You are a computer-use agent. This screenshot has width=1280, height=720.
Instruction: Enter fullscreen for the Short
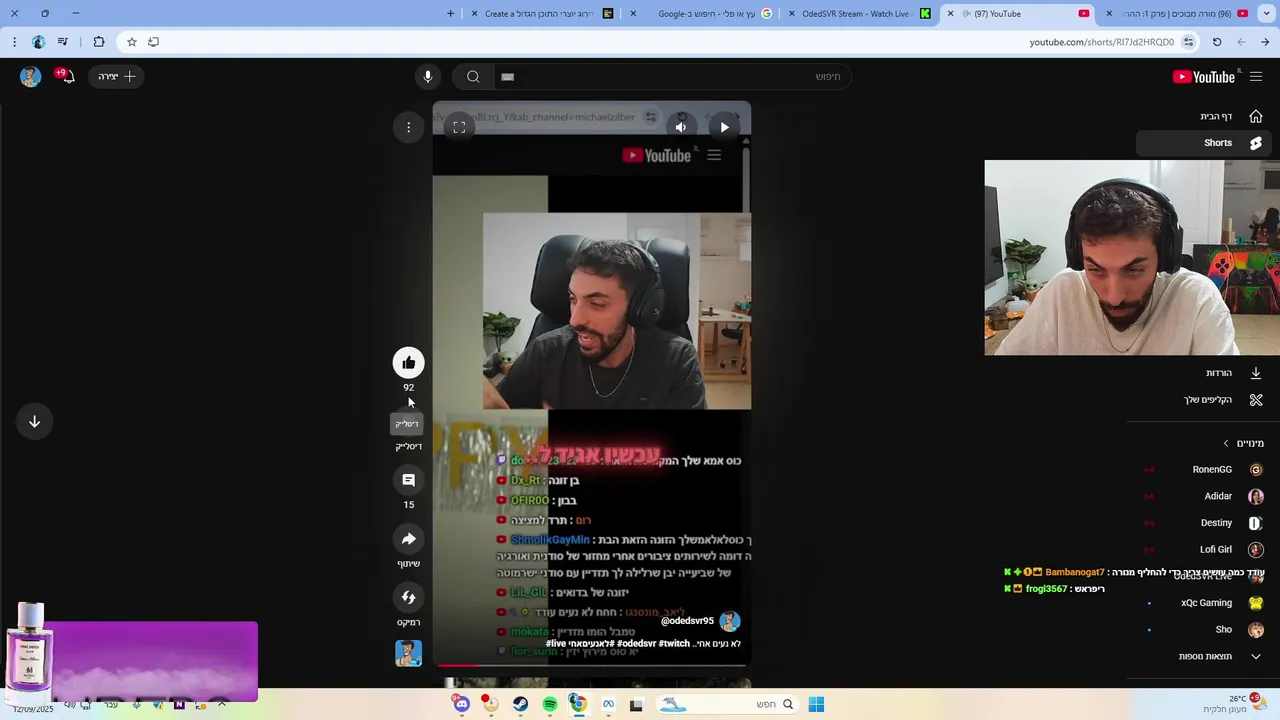tap(459, 127)
